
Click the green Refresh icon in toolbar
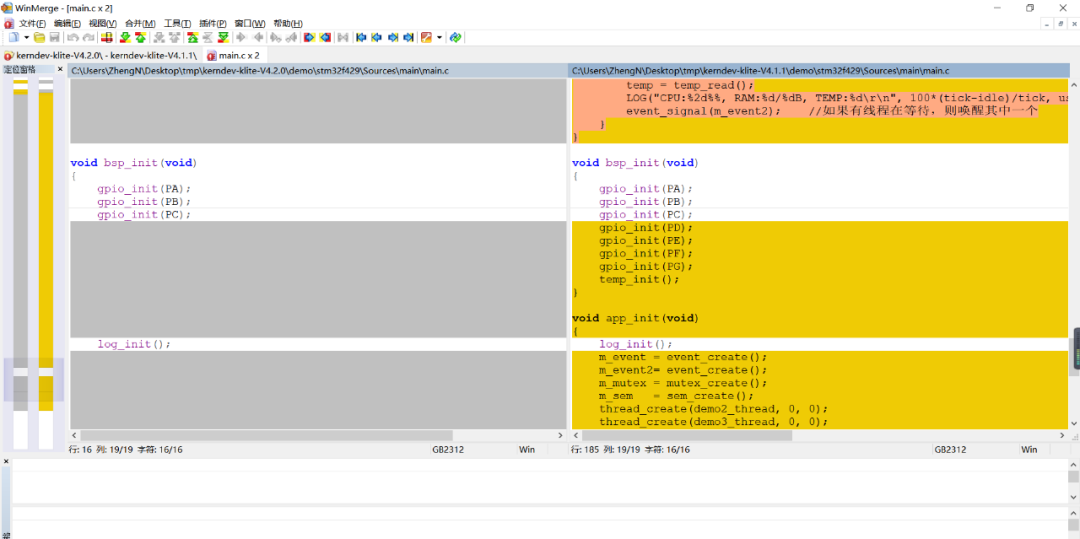(455, 37)
